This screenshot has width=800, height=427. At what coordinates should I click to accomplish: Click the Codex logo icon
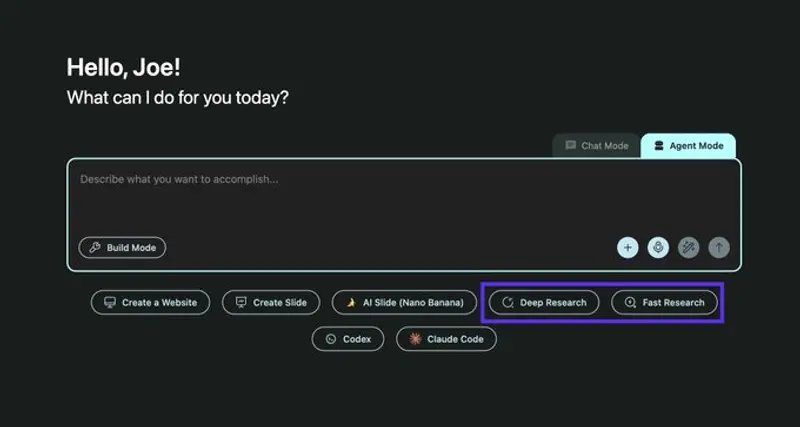point(330,339)
